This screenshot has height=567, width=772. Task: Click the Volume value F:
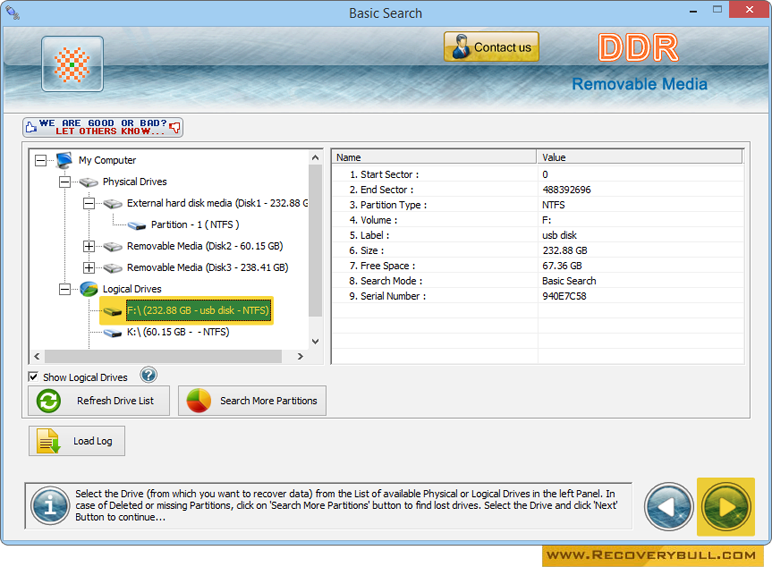547,220
